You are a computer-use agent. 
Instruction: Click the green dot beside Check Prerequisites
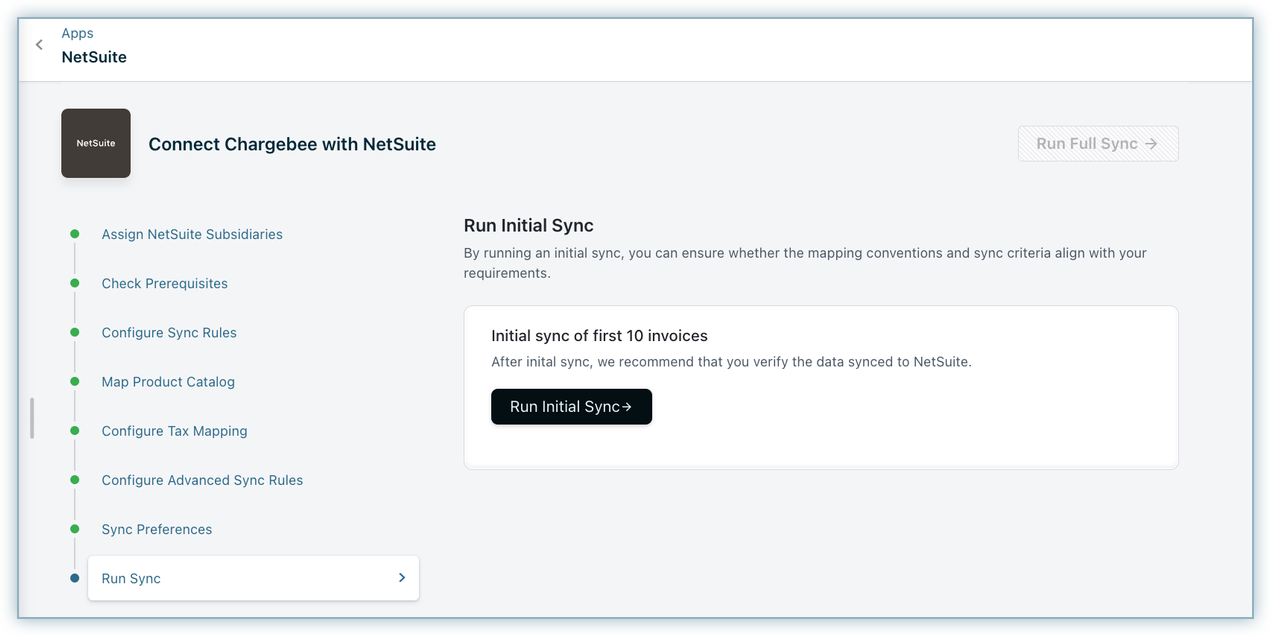click(x=74, y=283)
